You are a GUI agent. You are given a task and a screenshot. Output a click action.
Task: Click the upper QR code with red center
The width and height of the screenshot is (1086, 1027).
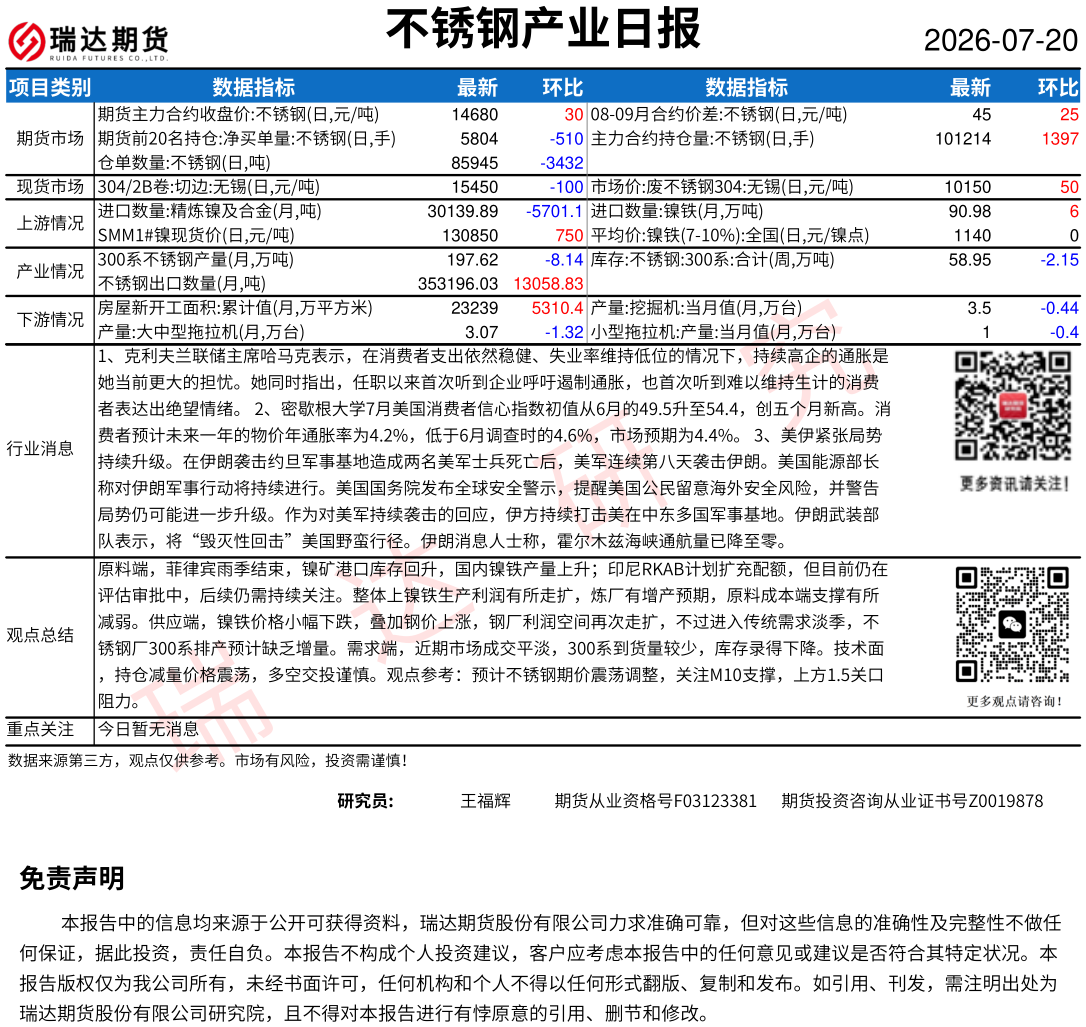point(1013,406)
